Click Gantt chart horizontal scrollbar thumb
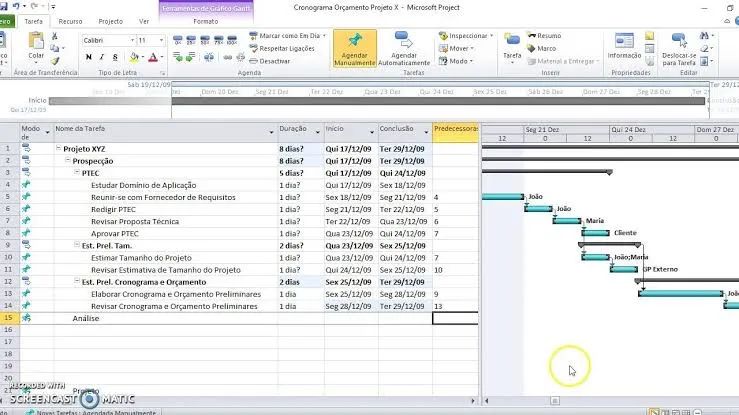 coord(555,401)
